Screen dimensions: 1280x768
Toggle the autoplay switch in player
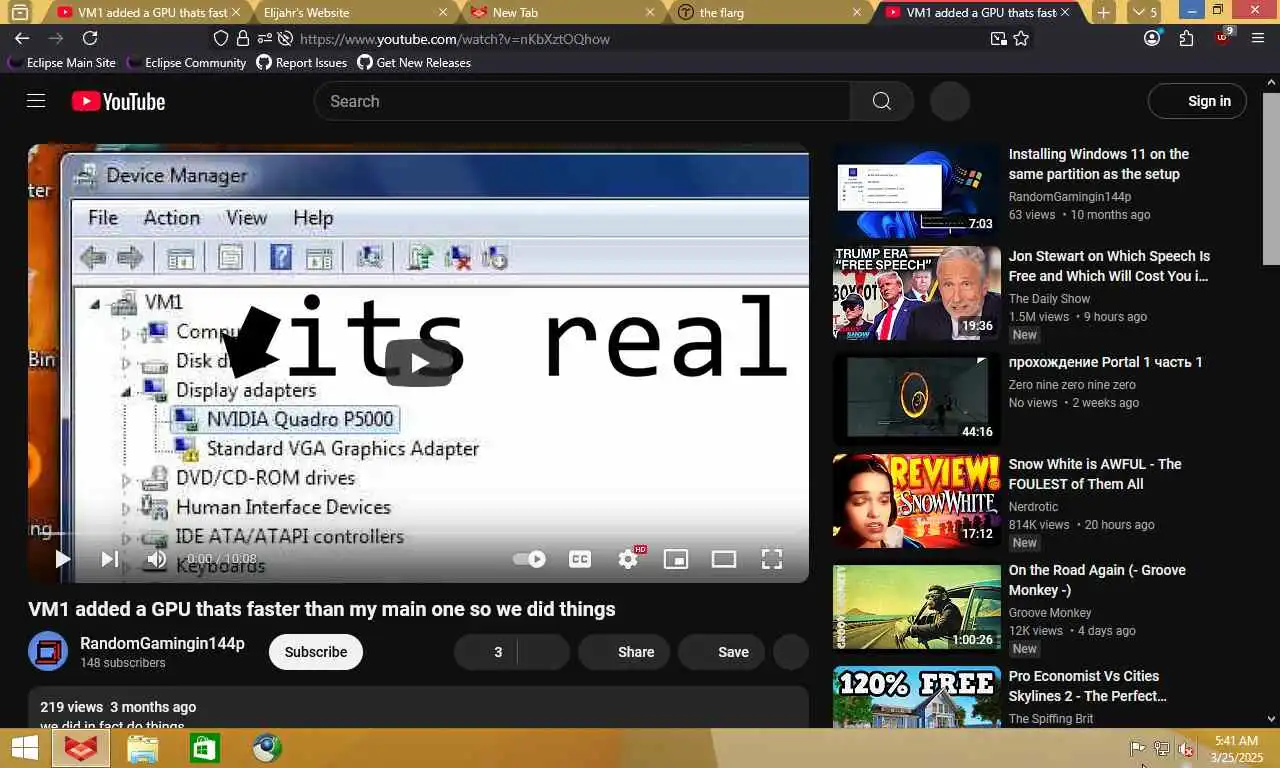(529, 559)
